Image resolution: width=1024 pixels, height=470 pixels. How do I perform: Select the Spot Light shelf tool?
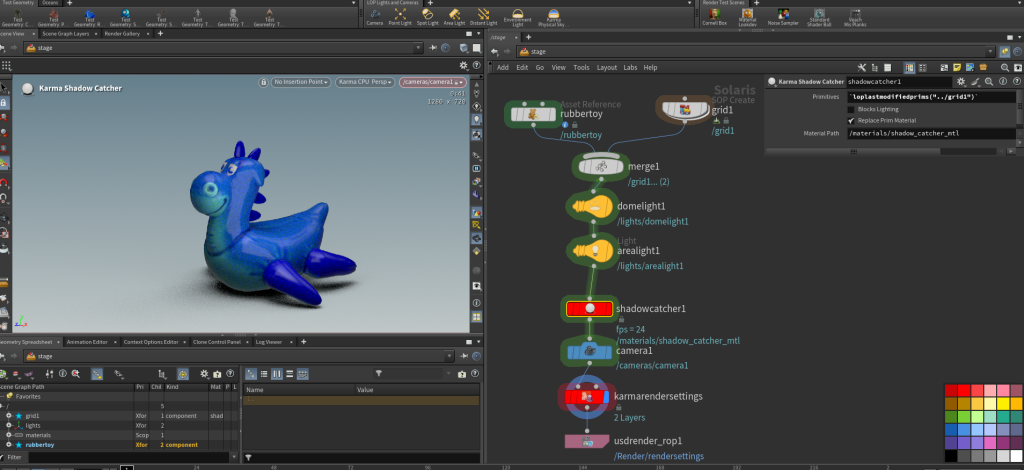click(x=427, y=15)
